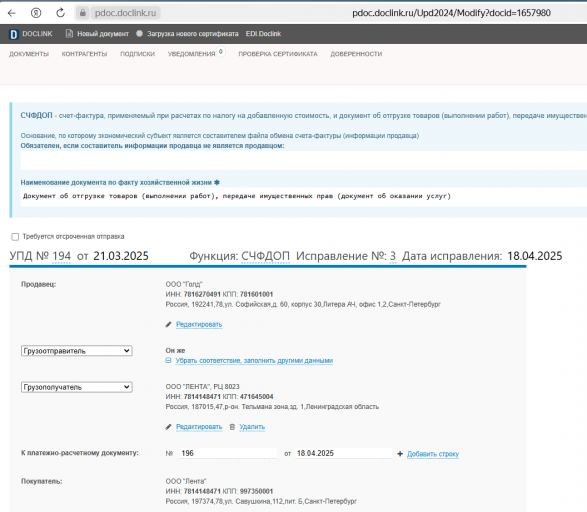Click minus icon beside Убрать соответствие

point(168,360)
